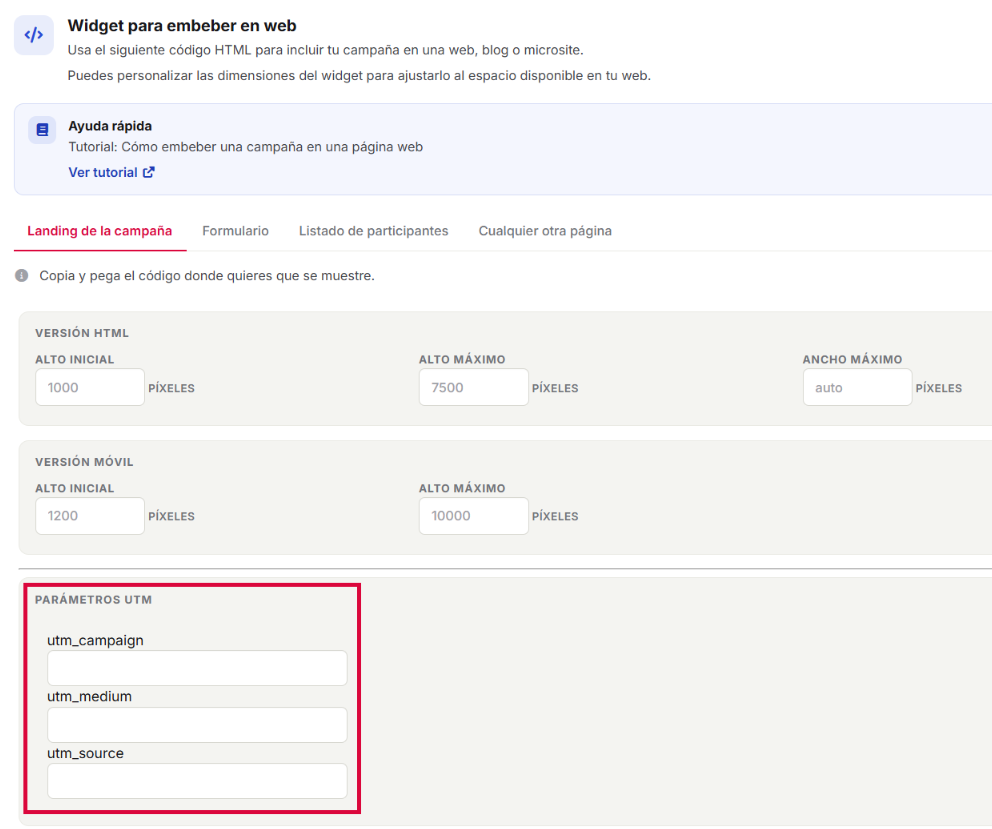Screen dimensions: 992x829
Task: Focus the mobile Alto inicial field showing 1200
Action: coord(90,516)
